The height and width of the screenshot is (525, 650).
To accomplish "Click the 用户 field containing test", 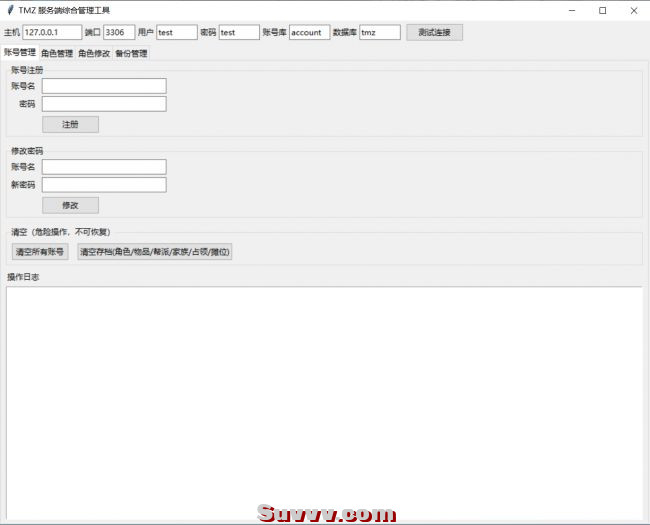I will (177, 32).
